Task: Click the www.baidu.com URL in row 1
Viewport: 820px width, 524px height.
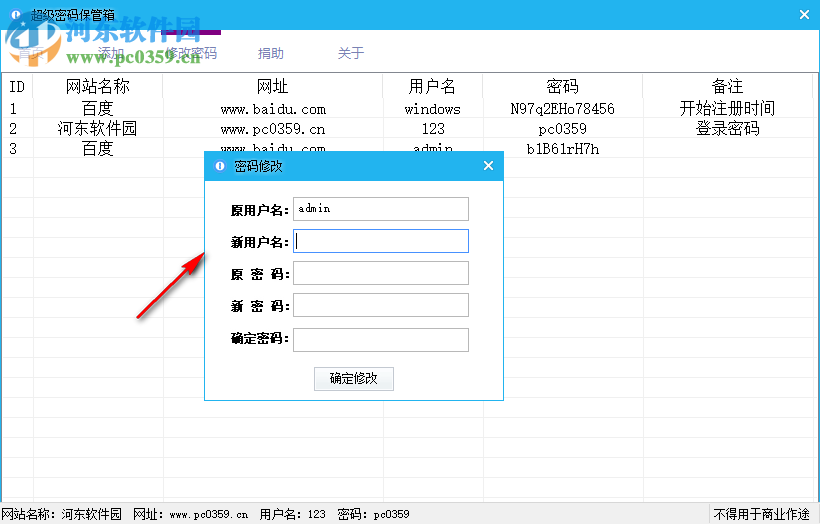Action: [273, 109]
